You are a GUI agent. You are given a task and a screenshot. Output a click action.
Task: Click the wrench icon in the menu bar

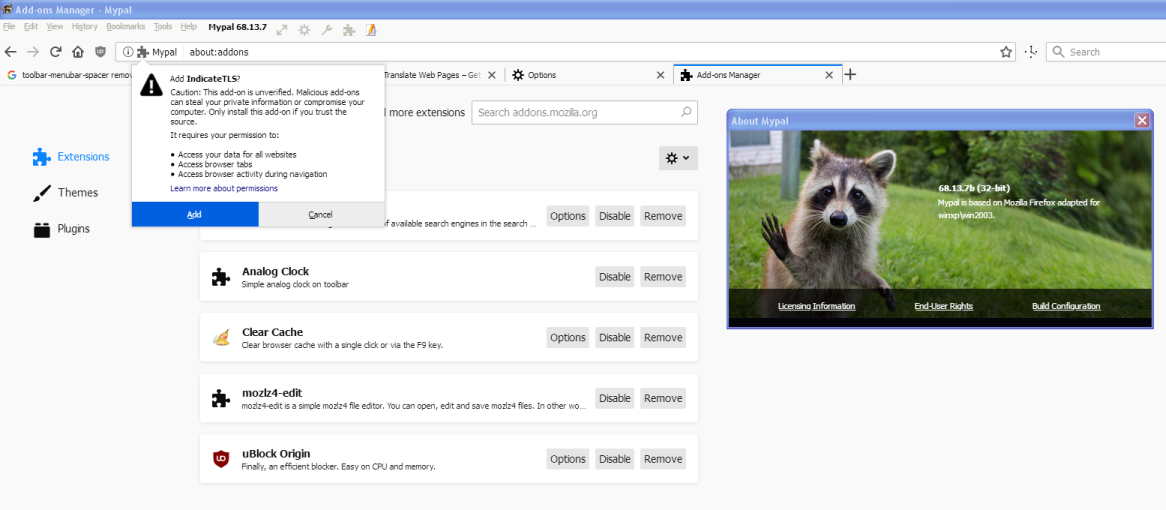326,30
